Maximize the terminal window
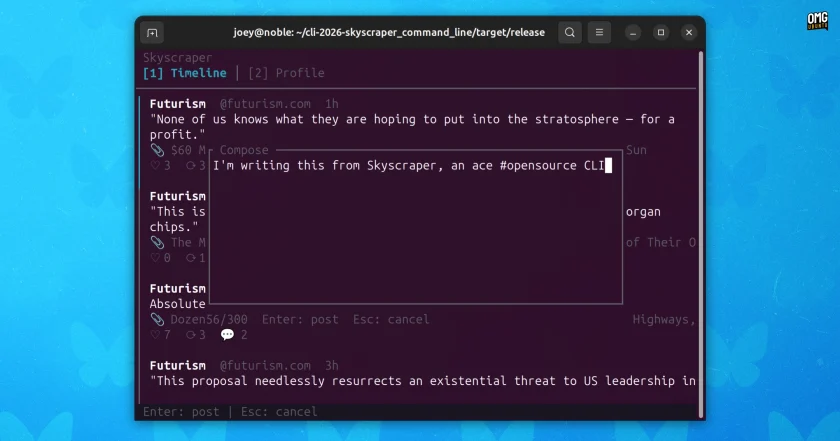This screenshot has height=441, width=840. click(661, 33)
